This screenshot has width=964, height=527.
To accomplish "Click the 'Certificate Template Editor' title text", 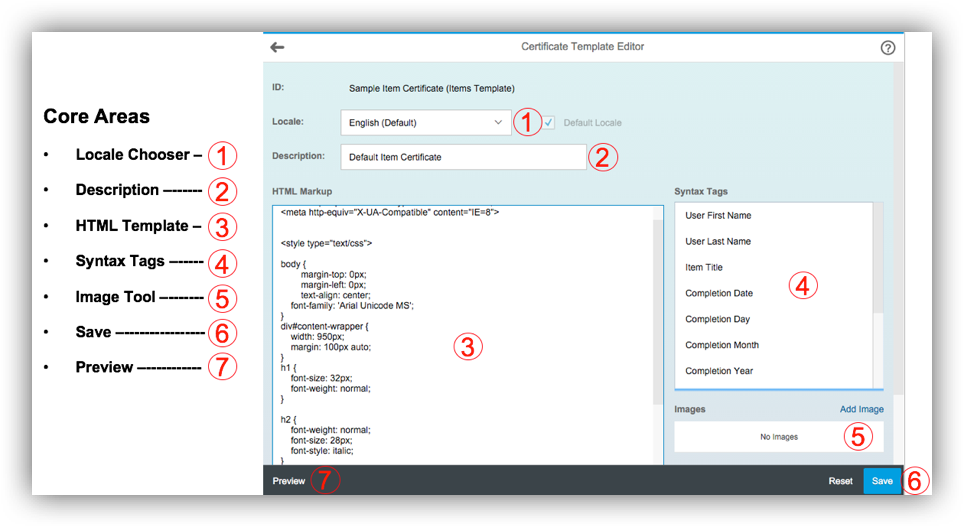I will point(582,47).
